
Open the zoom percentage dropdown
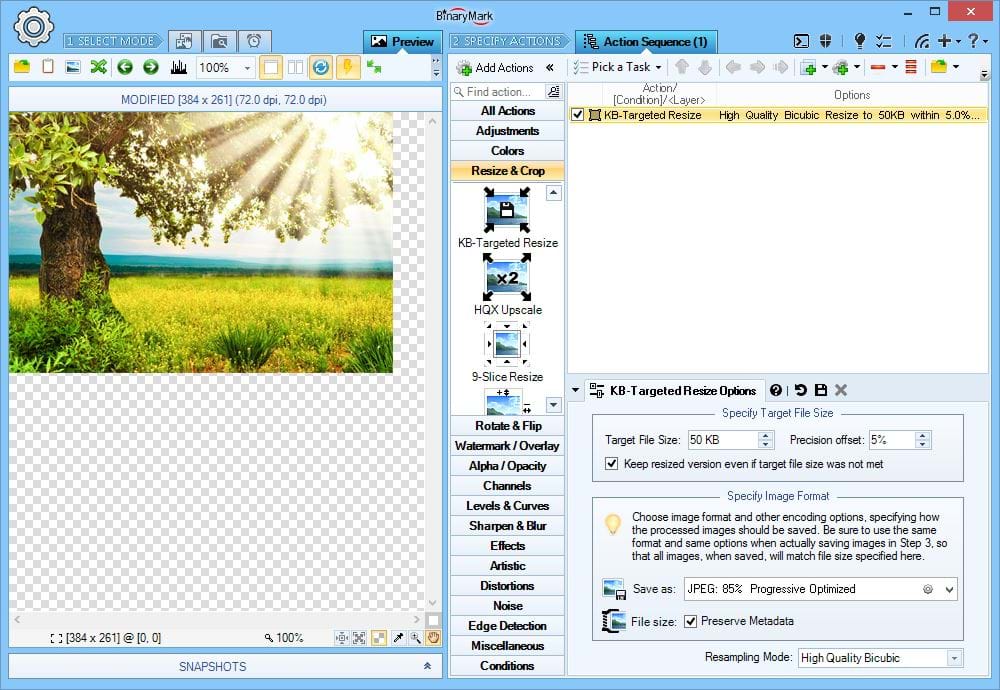(x=247, y=67)
